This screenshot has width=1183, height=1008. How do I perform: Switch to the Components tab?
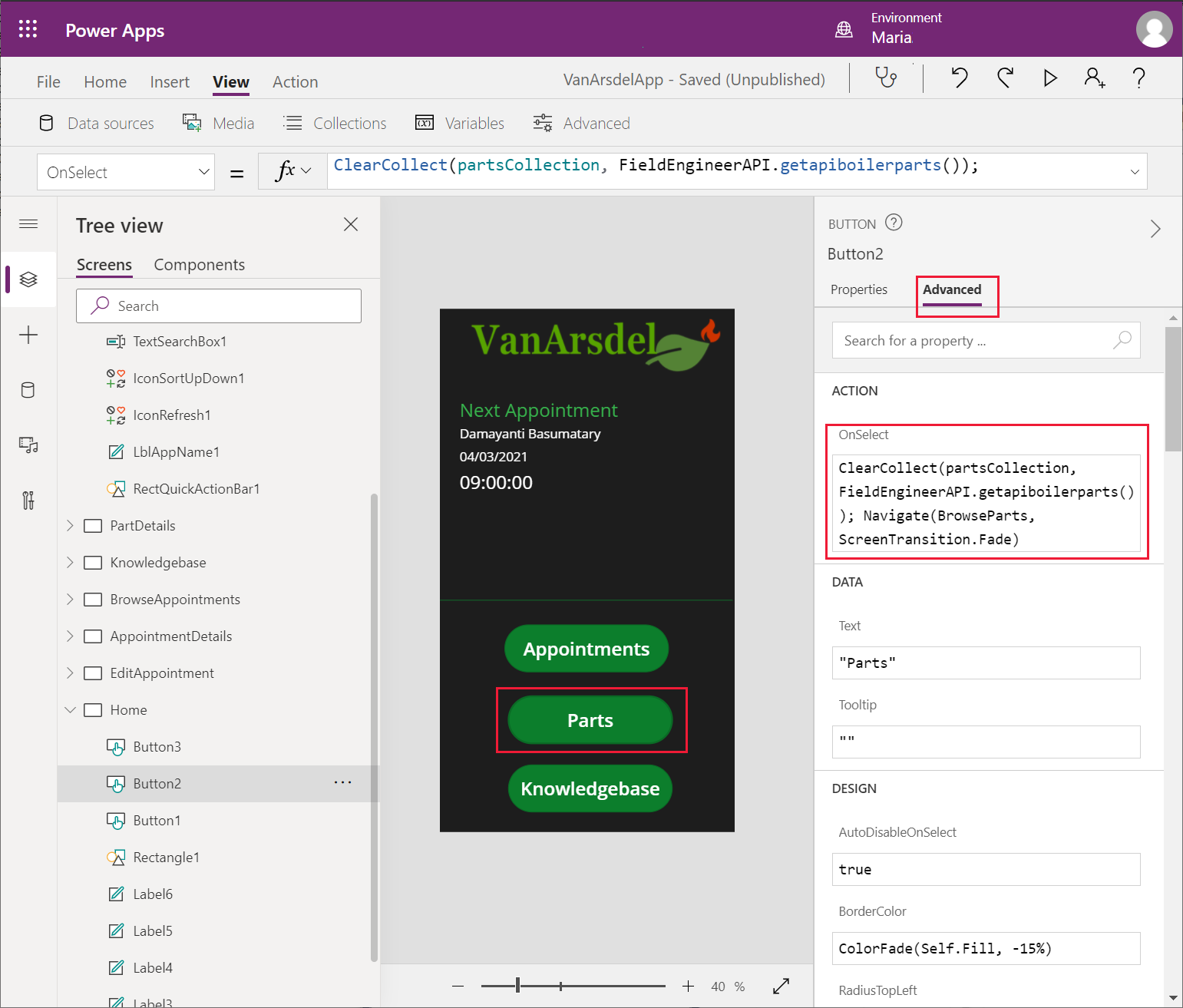(200, 265)
